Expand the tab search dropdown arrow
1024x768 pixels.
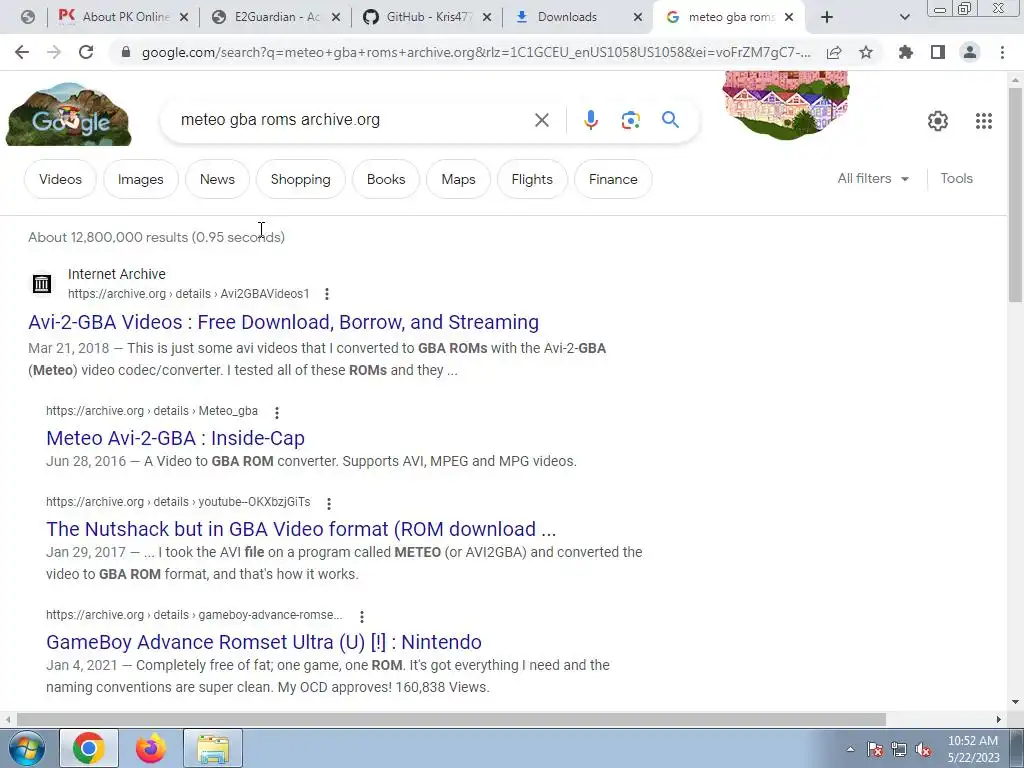coord(904,18)
